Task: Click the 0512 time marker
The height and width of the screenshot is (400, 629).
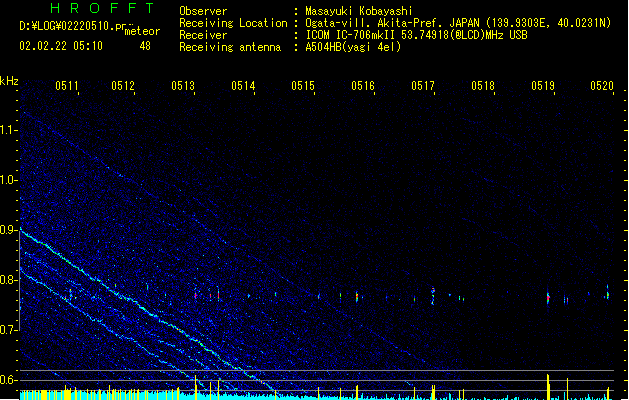Action: 123,86
